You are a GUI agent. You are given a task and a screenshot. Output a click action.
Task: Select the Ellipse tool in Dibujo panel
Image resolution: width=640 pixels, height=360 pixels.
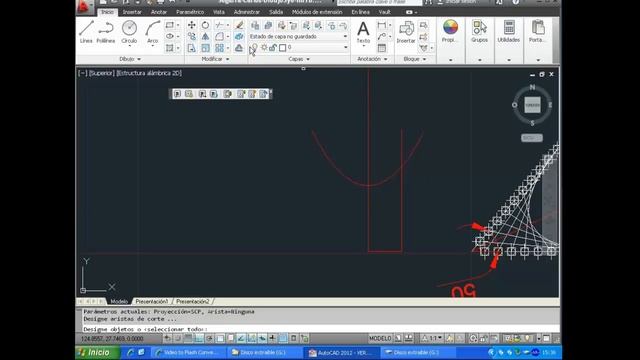coord(169,36)
